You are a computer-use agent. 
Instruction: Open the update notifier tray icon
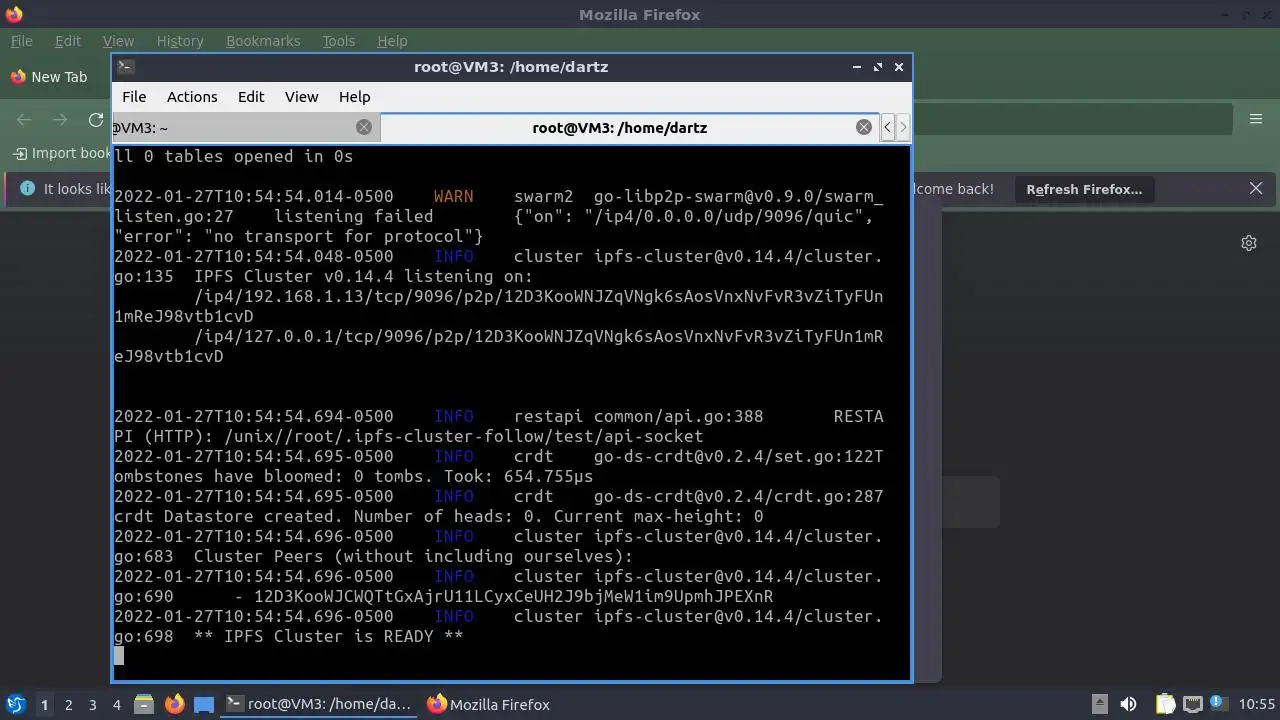coord(1219,704)
